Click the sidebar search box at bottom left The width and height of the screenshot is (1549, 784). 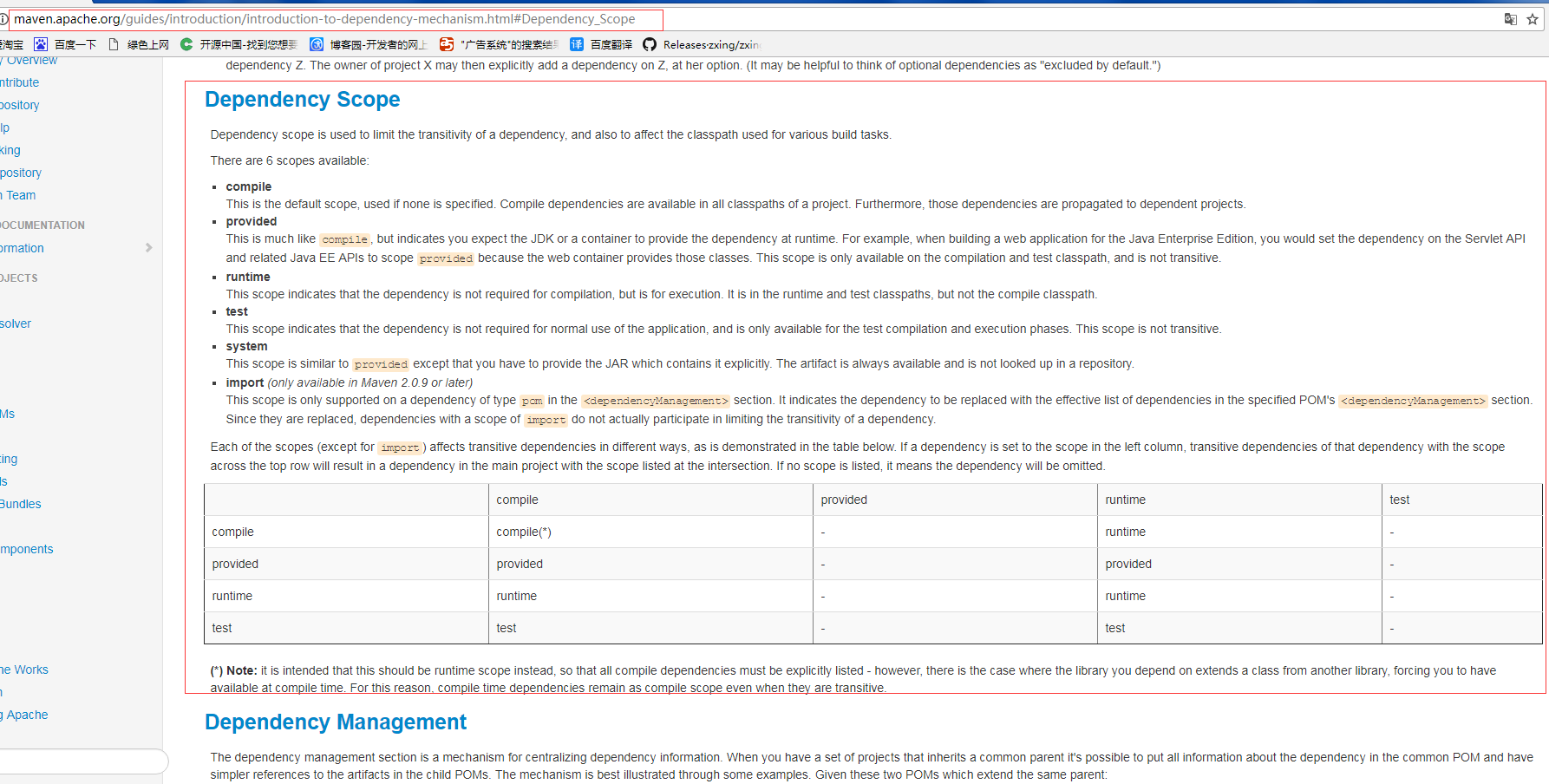click(83, 761)
